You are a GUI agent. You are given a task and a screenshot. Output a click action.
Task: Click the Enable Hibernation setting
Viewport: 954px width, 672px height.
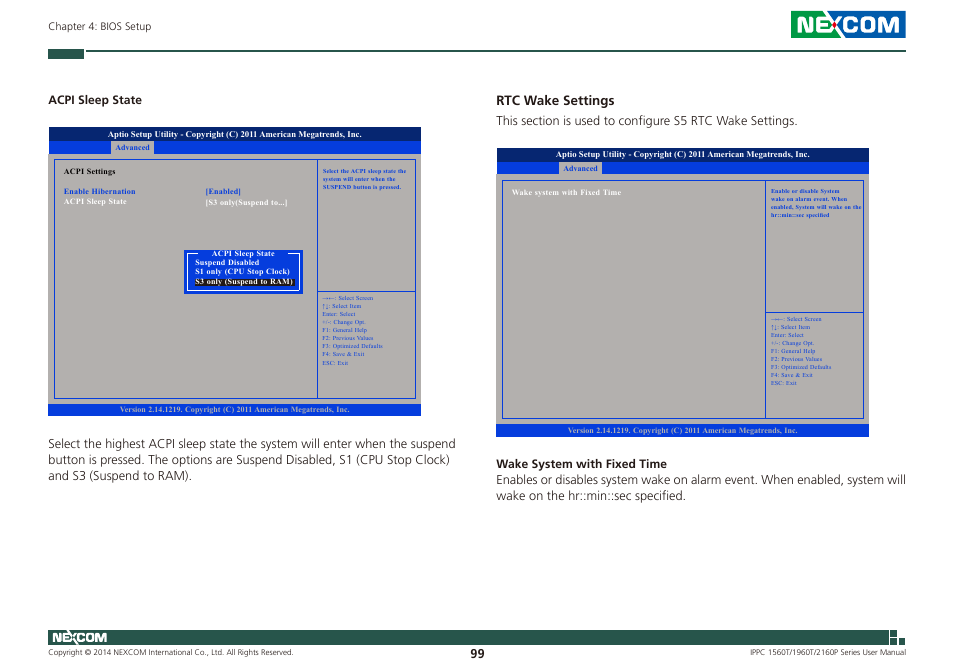(99, 191)
